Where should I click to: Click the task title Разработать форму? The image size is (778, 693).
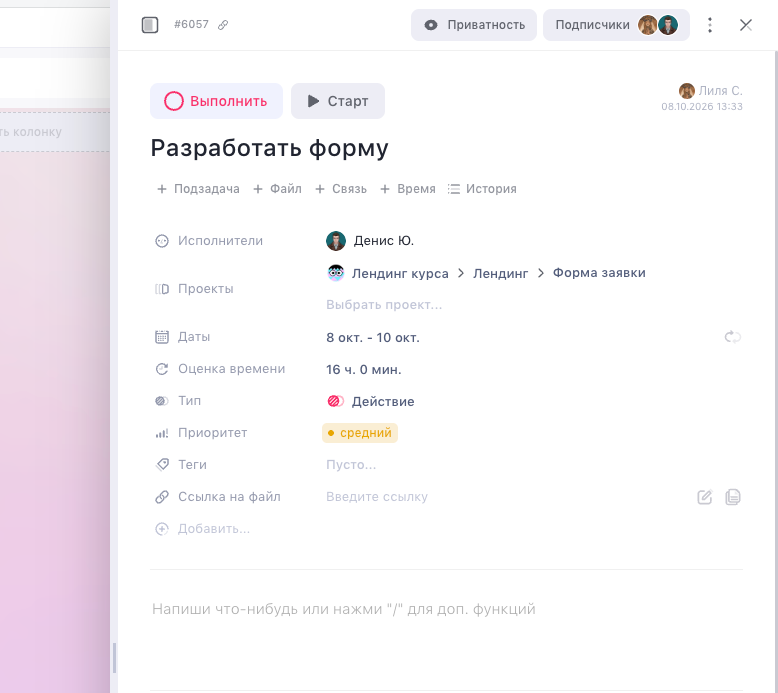[x=269, y=148]
